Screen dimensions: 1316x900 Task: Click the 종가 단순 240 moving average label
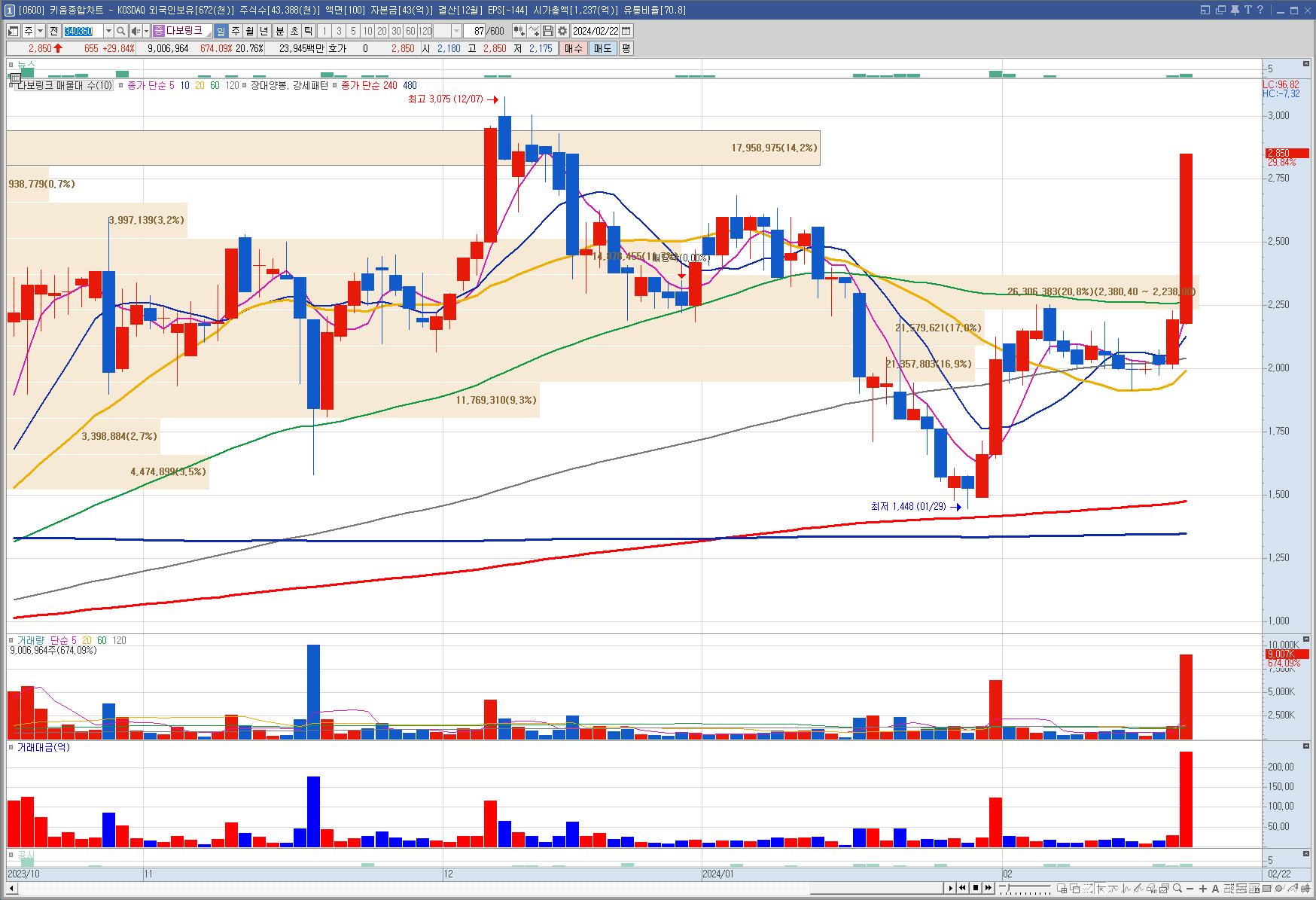(x=369, y=85)
